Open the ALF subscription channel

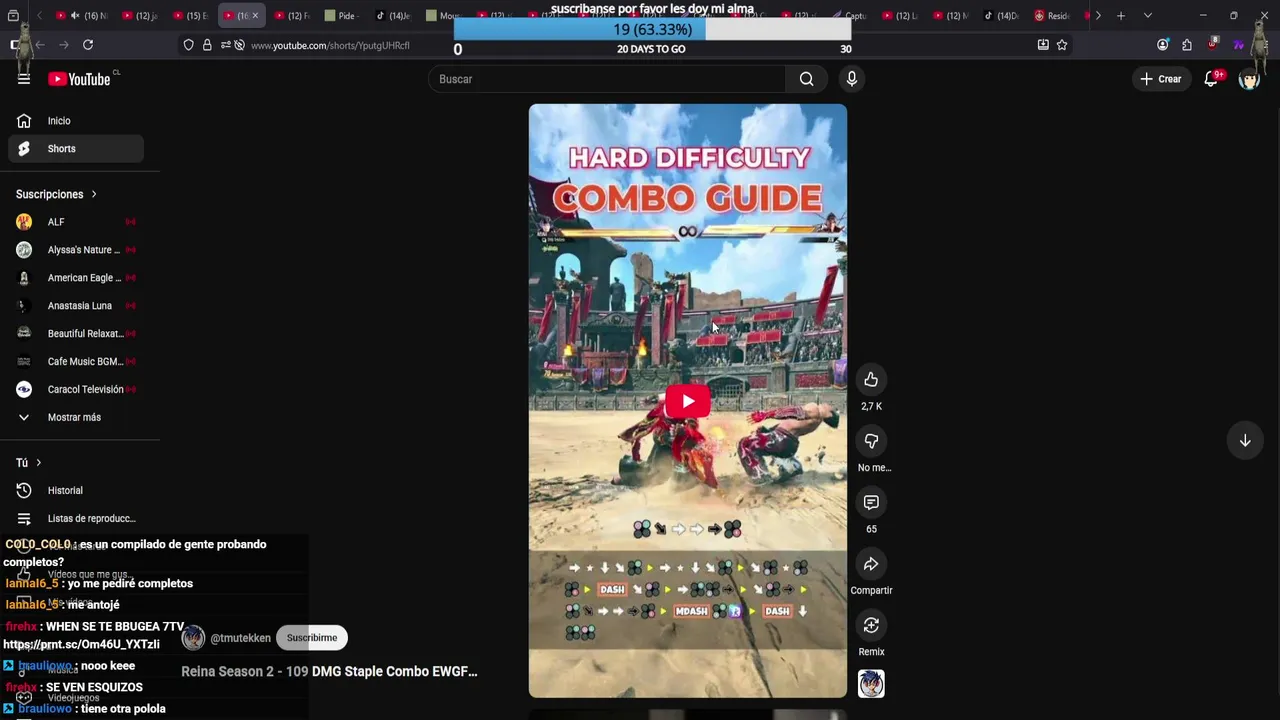coord(76,222)
